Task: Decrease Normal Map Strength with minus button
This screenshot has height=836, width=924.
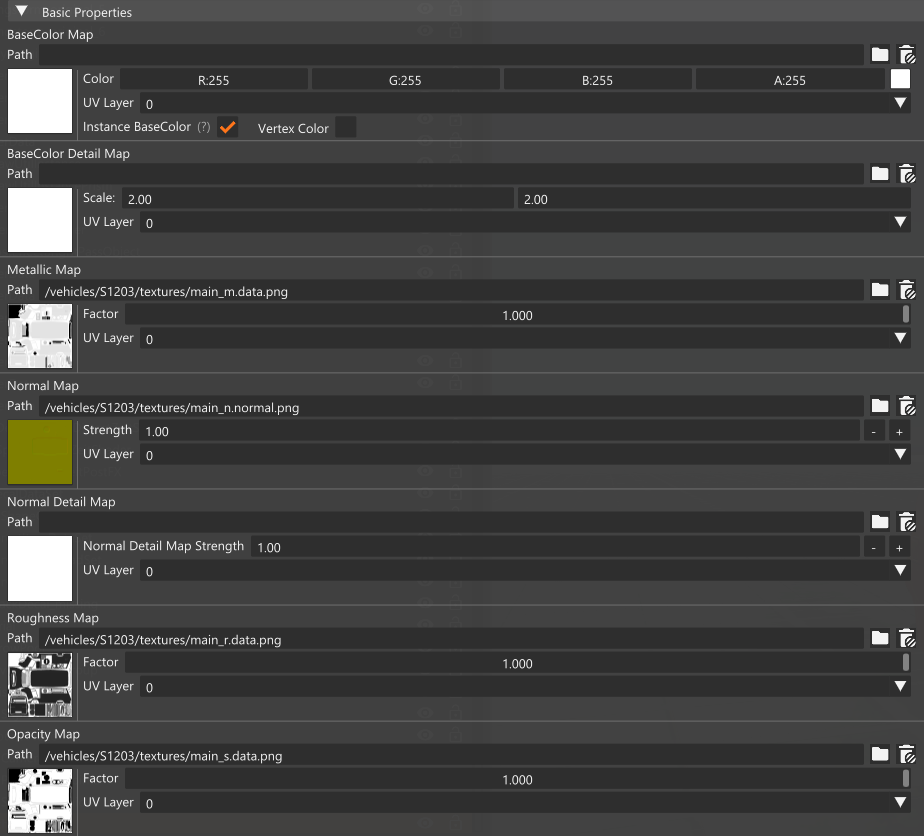Action: 873,432
